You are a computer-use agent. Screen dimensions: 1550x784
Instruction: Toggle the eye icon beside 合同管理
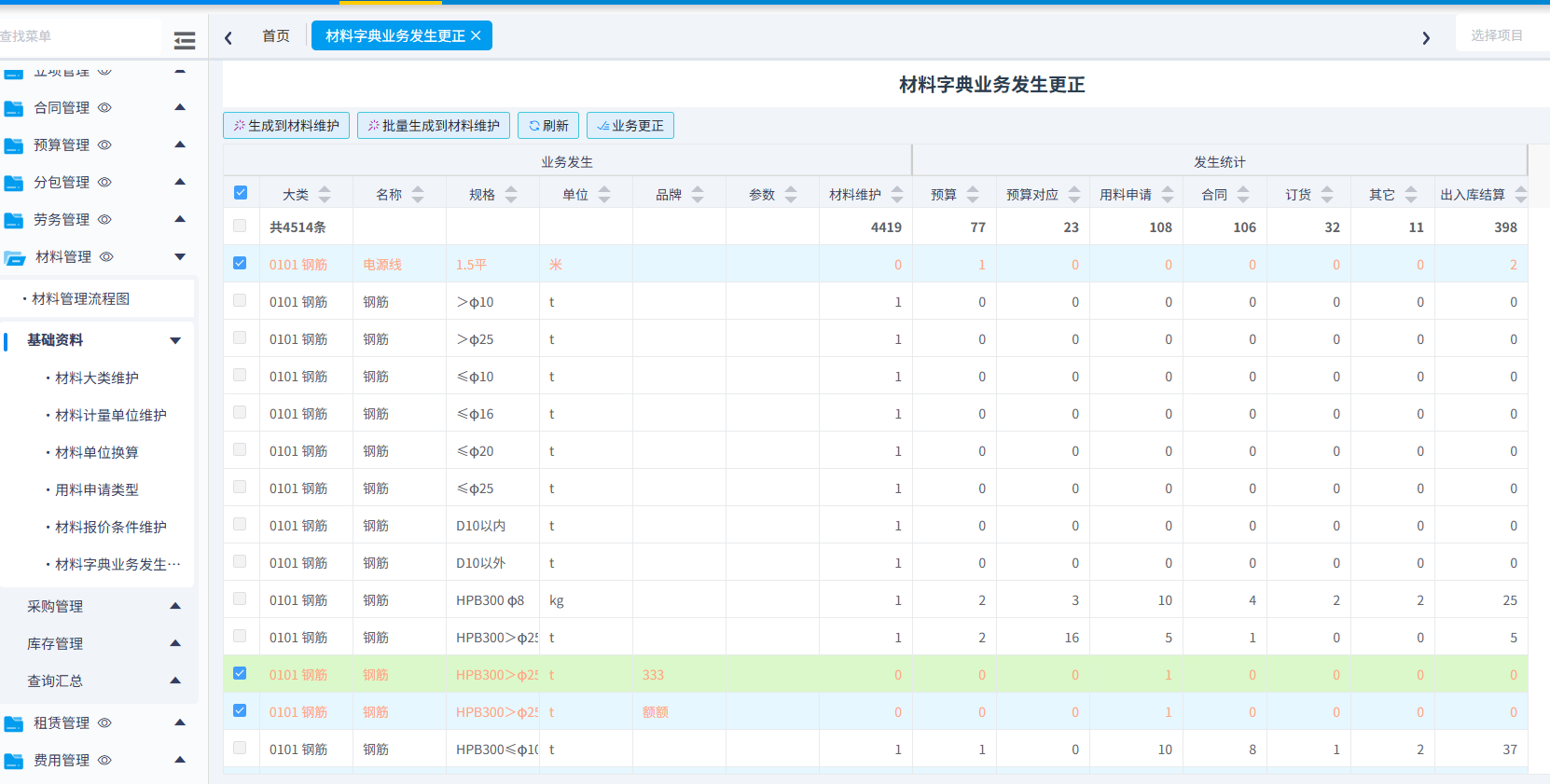point(104,108)
